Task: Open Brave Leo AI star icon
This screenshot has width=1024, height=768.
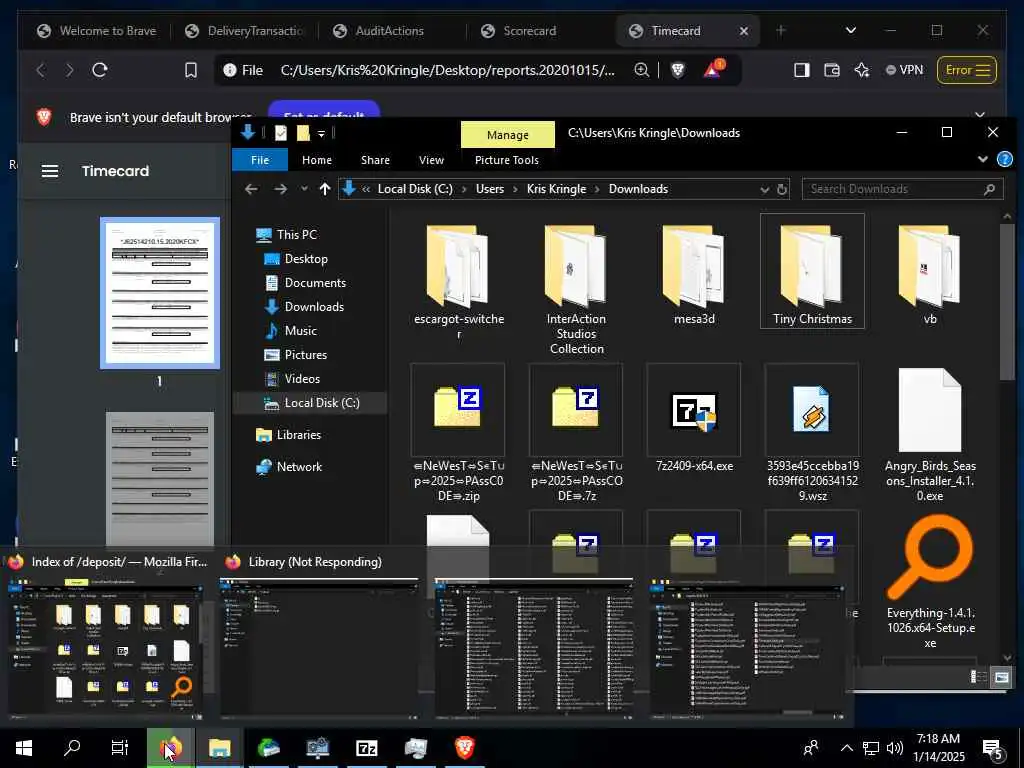Action: [x=862, y=70]
